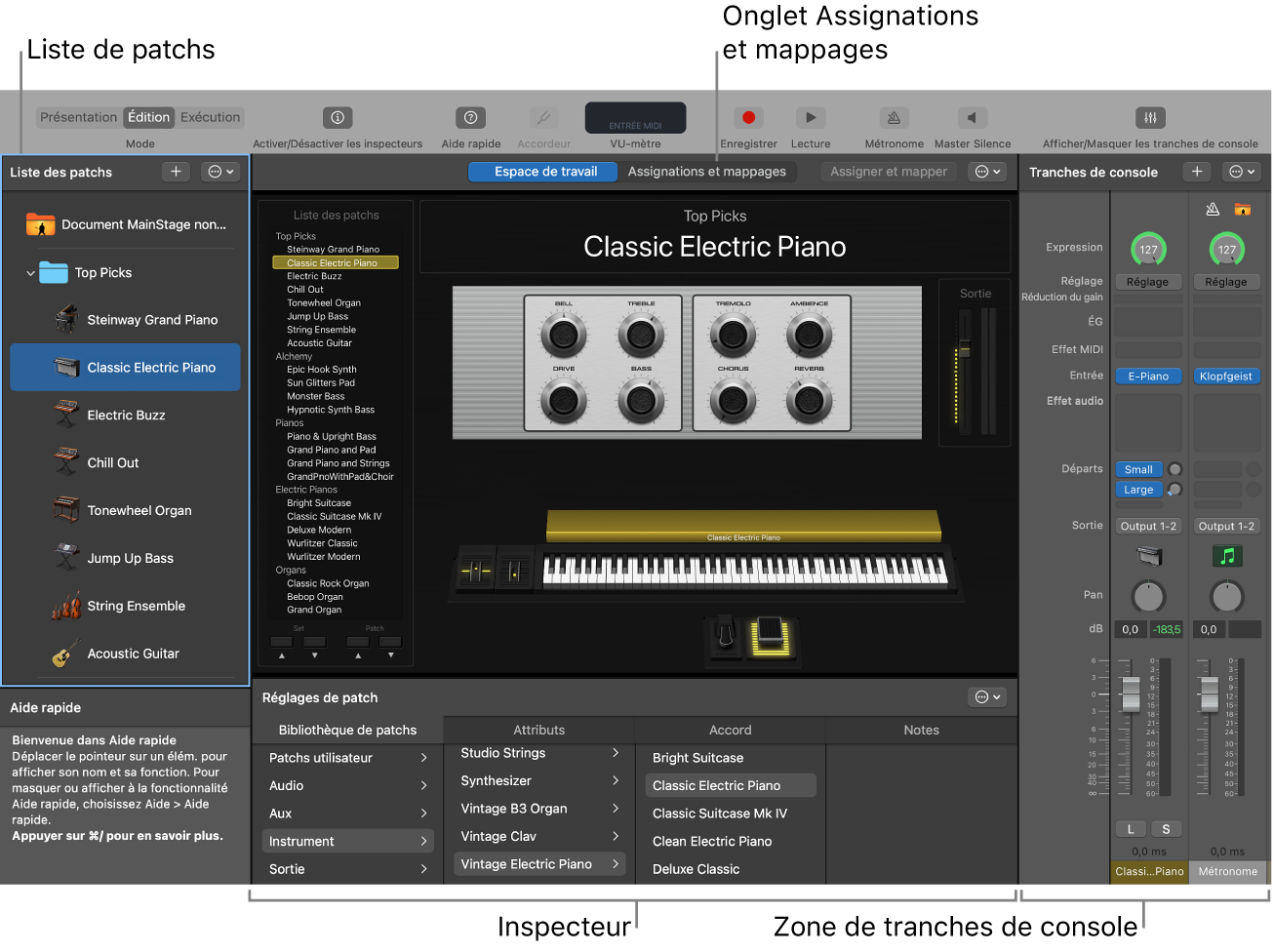Click the VU-mètre MIDI input display
This screenshot has height=952, width=1274.
(x=635, y=118)
